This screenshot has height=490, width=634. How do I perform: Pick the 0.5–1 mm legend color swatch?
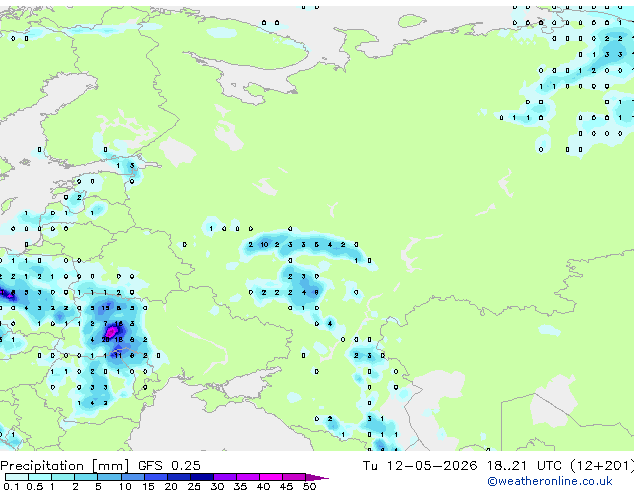click(x=40, y=477)
